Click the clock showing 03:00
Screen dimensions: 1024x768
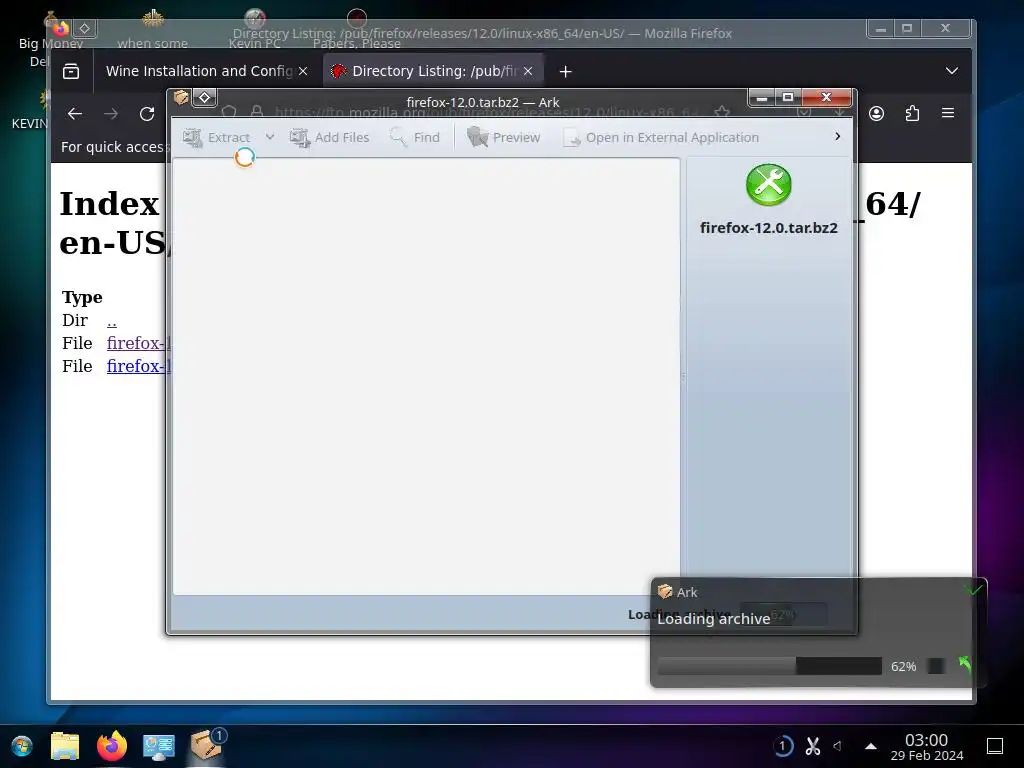click(x=927, y=746)
